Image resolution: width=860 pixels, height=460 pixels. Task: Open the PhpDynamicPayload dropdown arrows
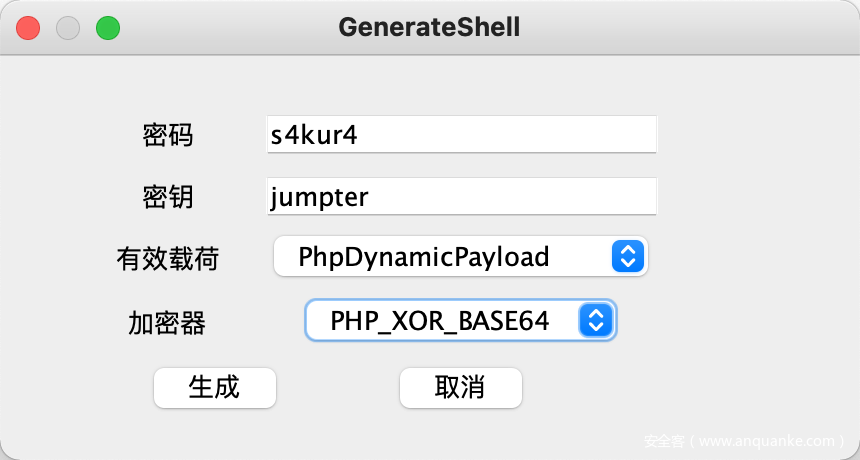[625, 257]
